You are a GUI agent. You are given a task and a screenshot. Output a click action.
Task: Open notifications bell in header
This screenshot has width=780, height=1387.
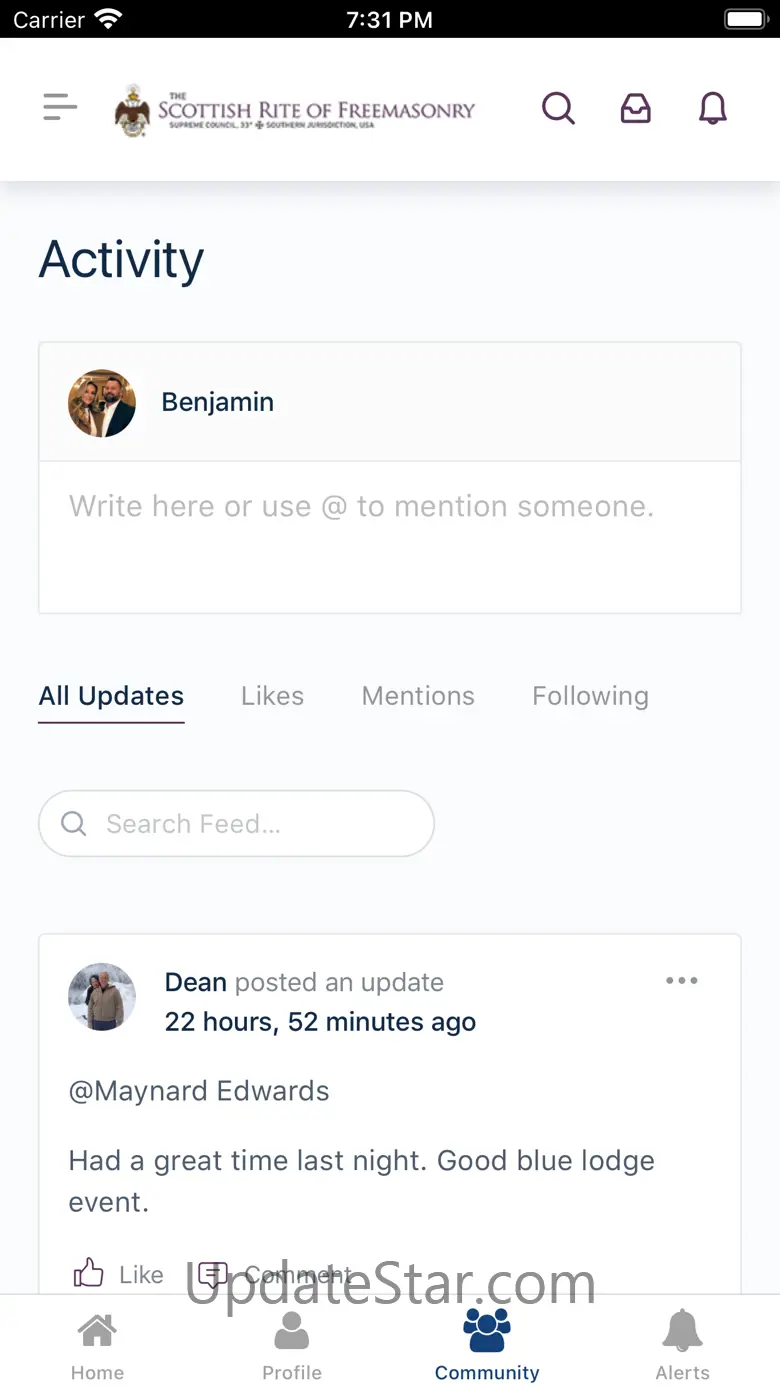[712, 108]
